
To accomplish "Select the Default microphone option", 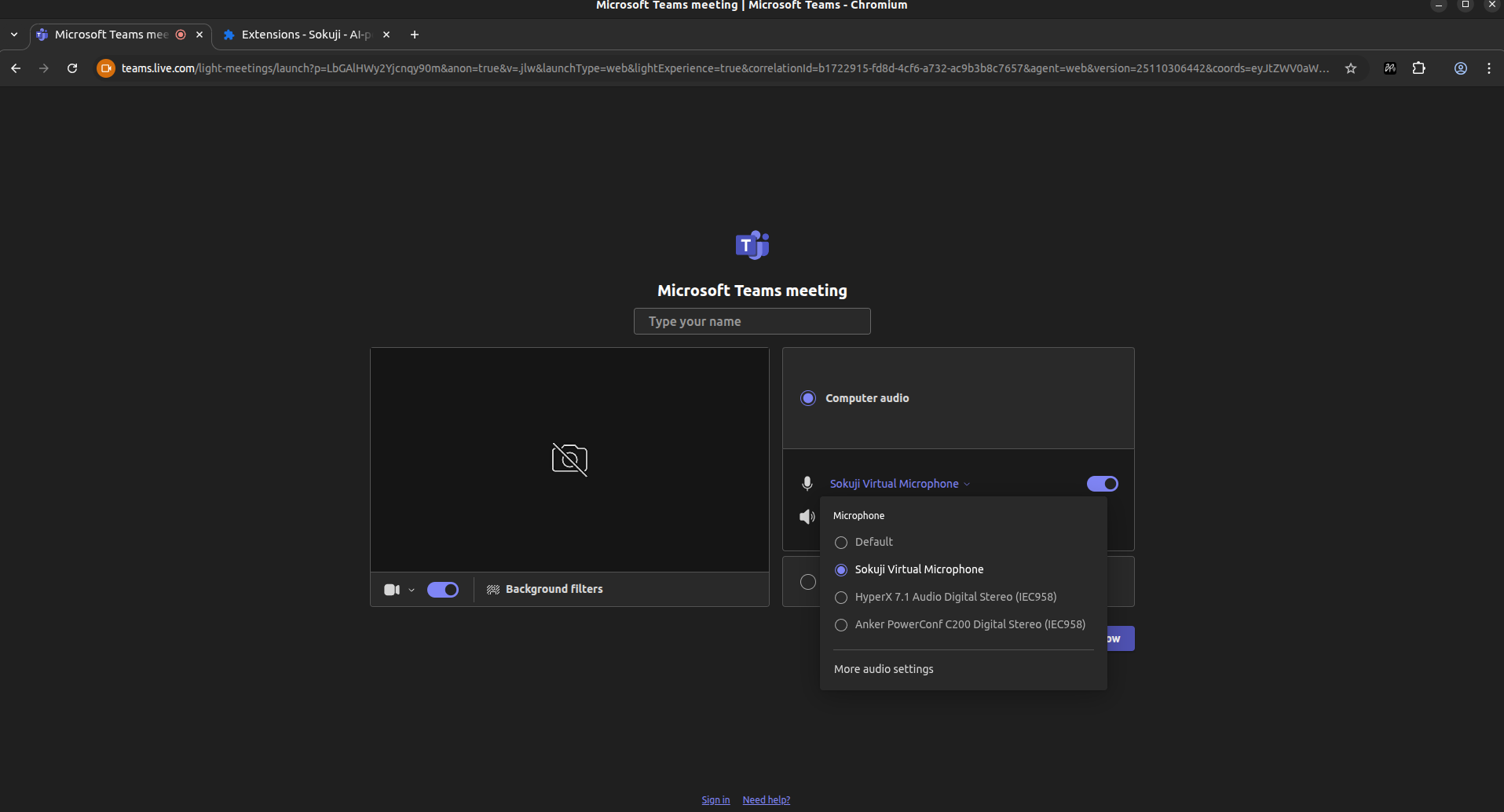I will [x=841, y=543].
